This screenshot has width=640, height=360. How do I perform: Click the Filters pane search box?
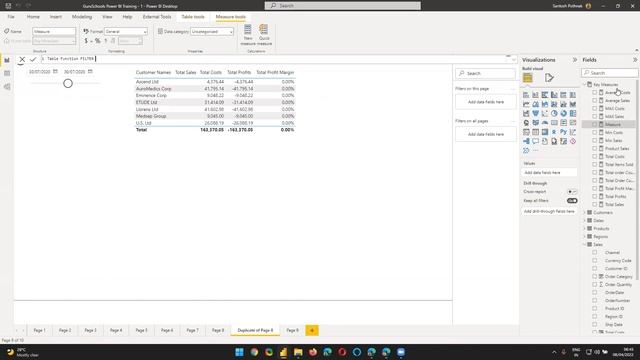[486, 73]
